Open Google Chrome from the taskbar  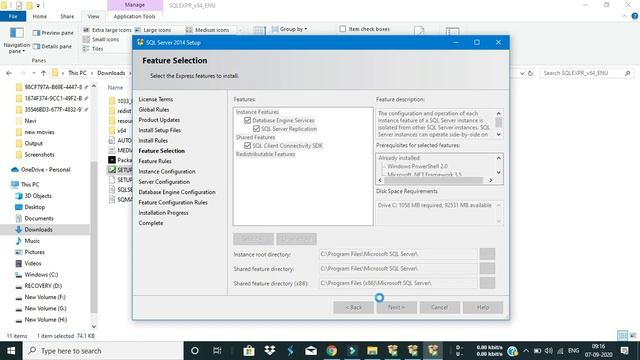click(331, 351)
